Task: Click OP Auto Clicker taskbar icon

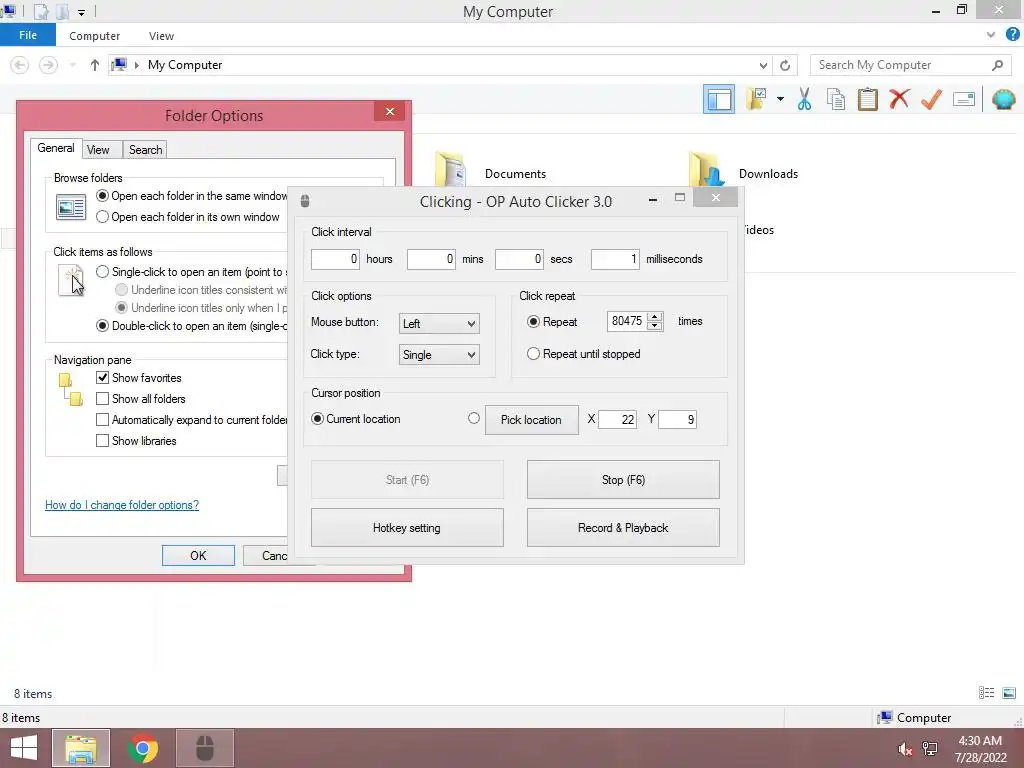Action: tap(205, 748)
